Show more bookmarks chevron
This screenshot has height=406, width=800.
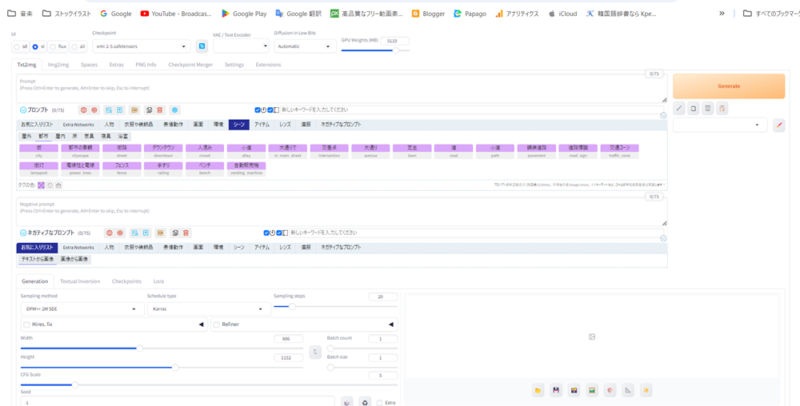click(721, 14)
